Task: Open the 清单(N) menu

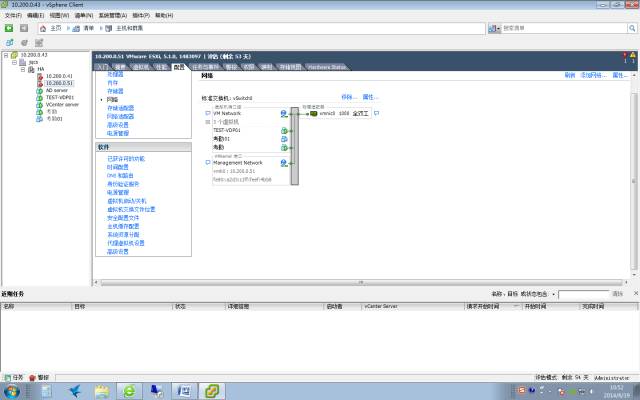Action: [x=84, y=15]
